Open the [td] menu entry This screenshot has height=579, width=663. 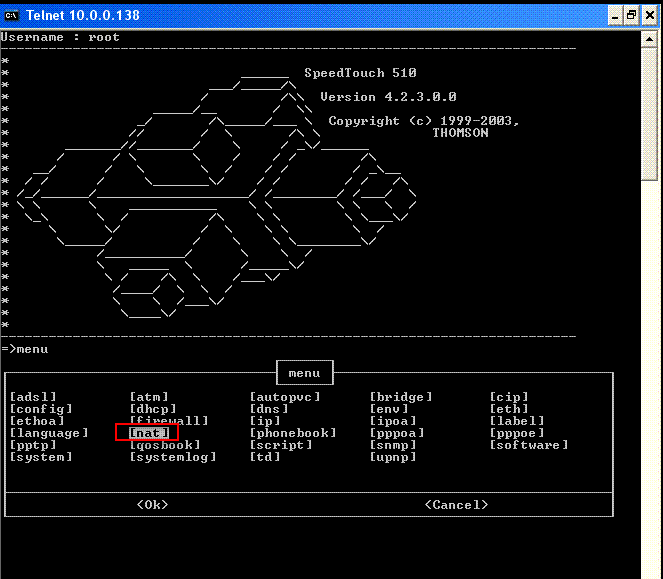point(265,457)
